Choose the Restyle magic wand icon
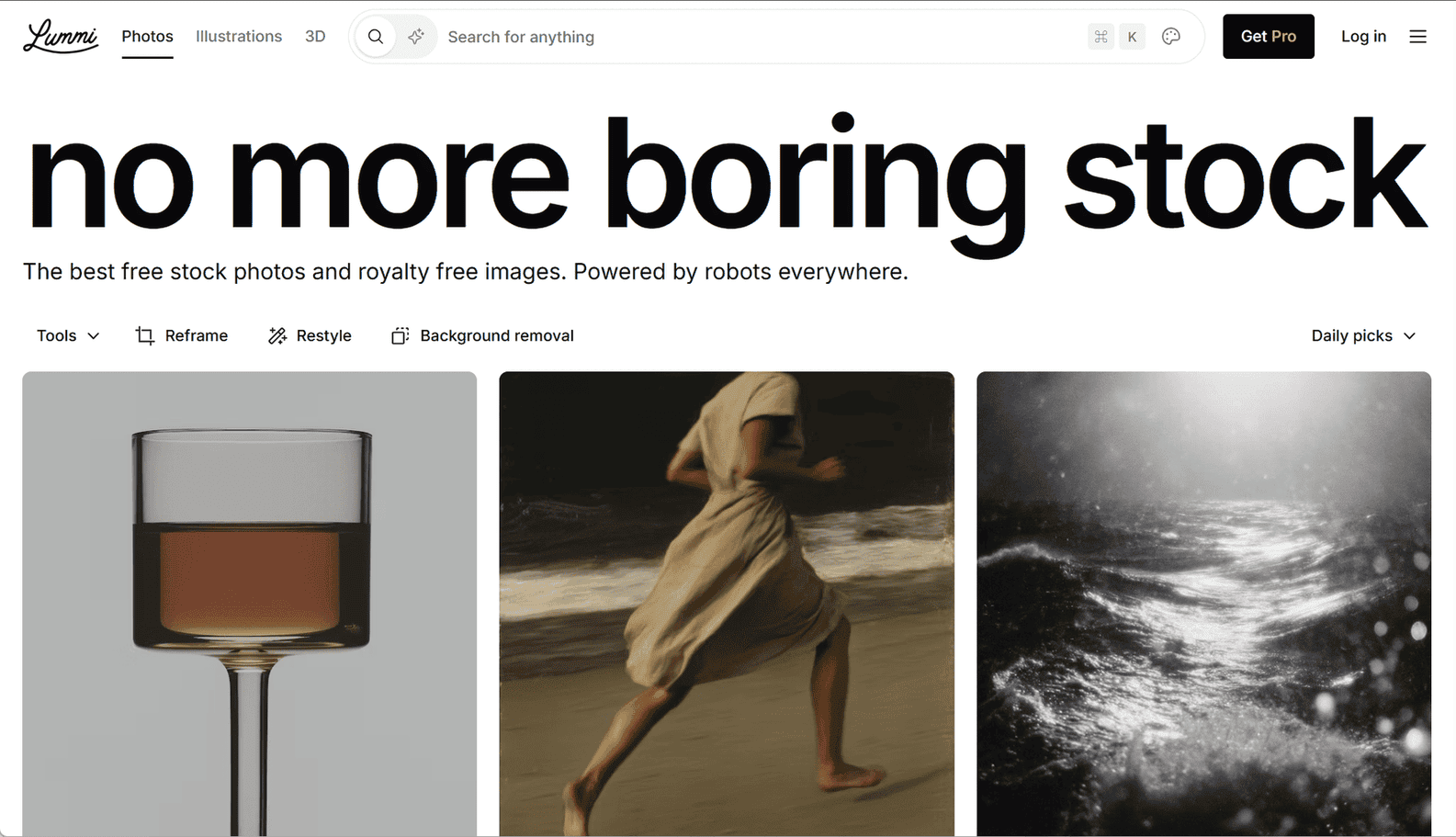Image resolution: width=1456 pixels, height=837 pixels. coord(277,335)
